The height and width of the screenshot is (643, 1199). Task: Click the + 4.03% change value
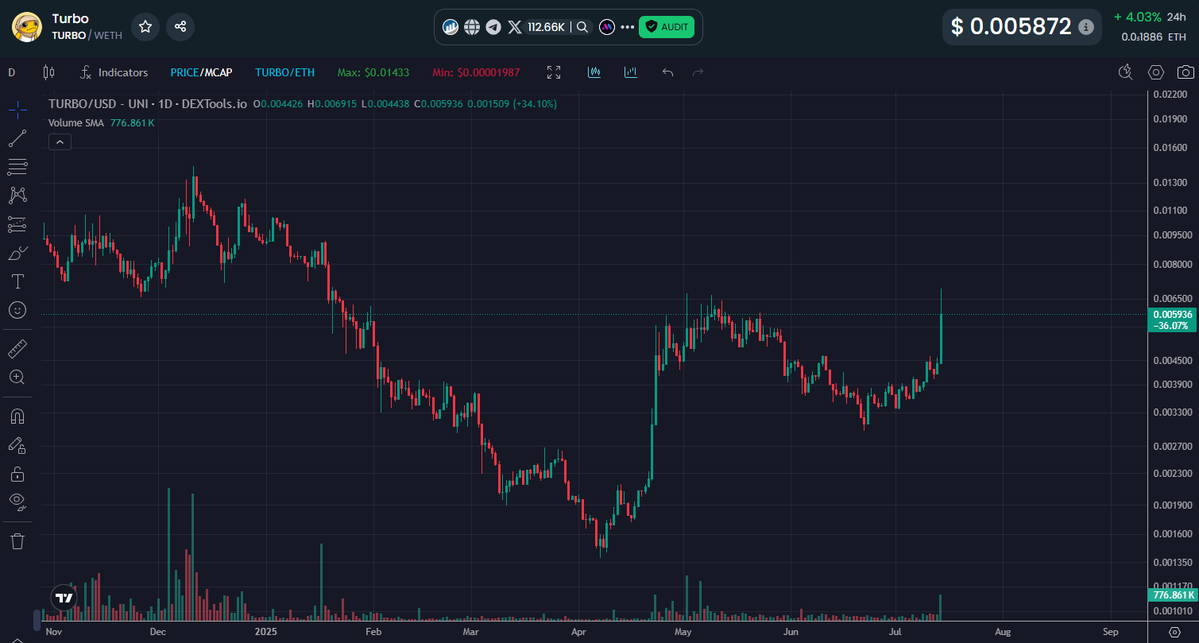1137,17
